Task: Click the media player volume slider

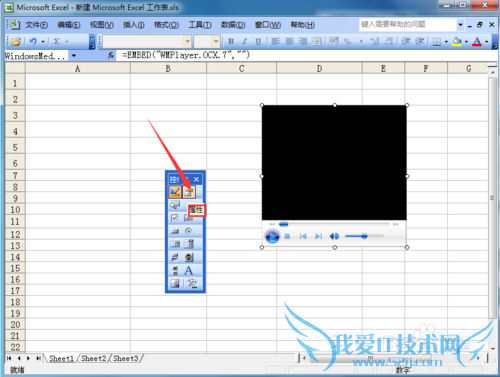Action: pos(364,236)
